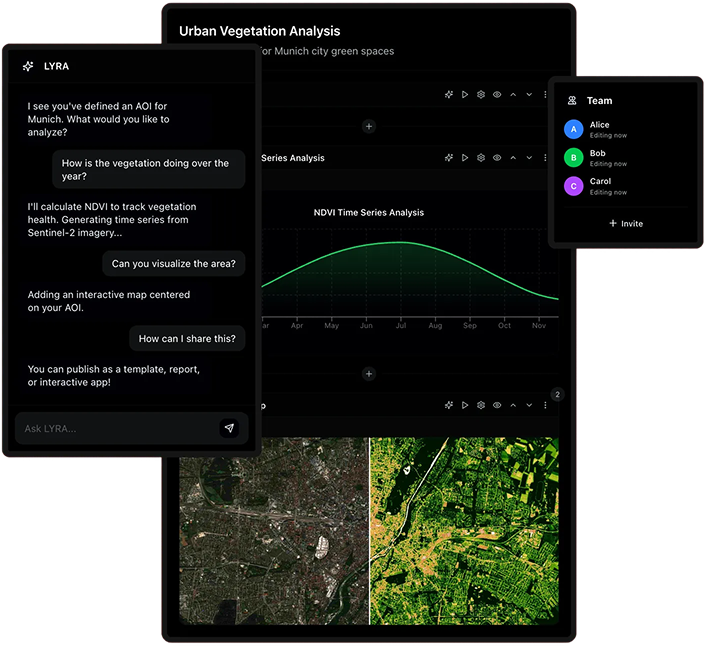Open settings for the NDVI Time Series cell
This screenshot has height=647, width=705.
(481, 158)
